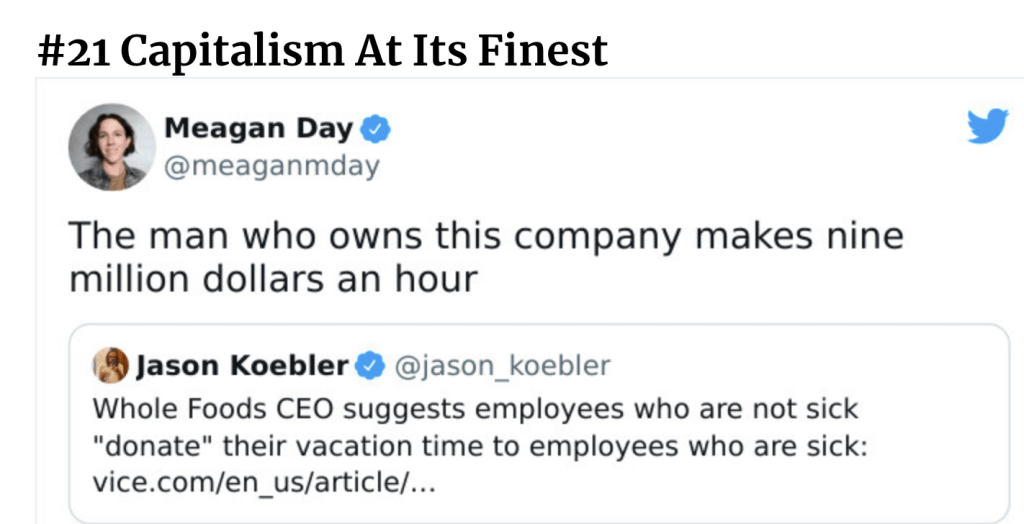The height and width of the screenshot is (524, 1024).
Task: Click the Jason Koebler display name
Action: 241,366
